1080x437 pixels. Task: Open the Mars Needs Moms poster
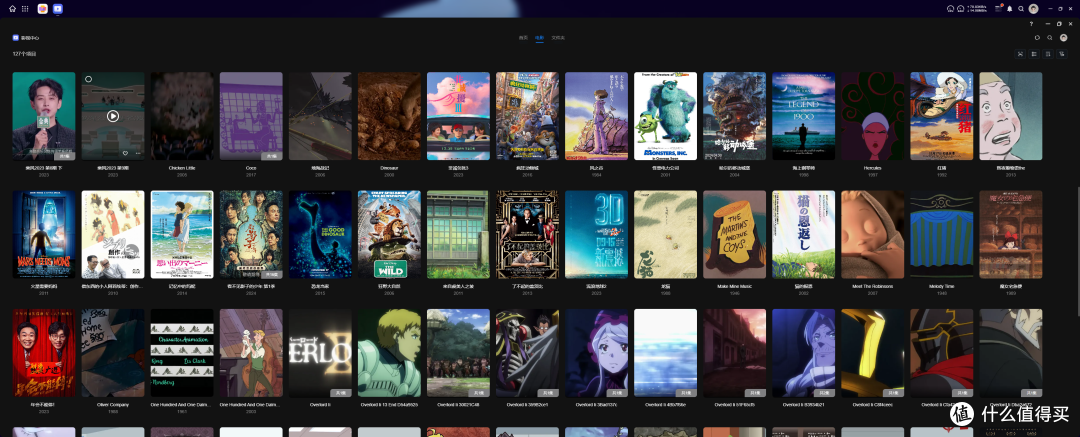click(x=44, y=234)
